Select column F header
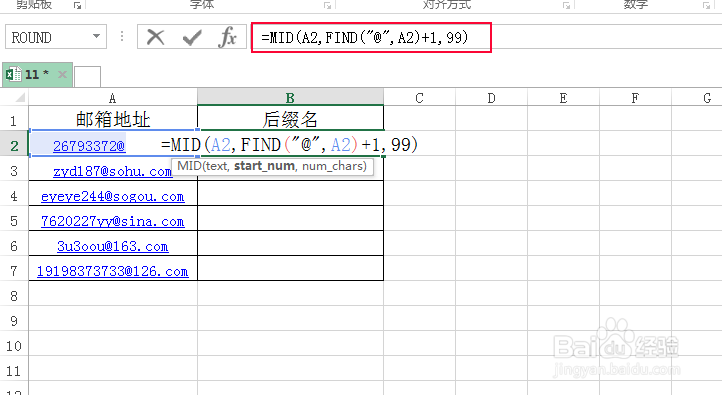The width and height of the screenshot is (722, 395). coord(635,97)
